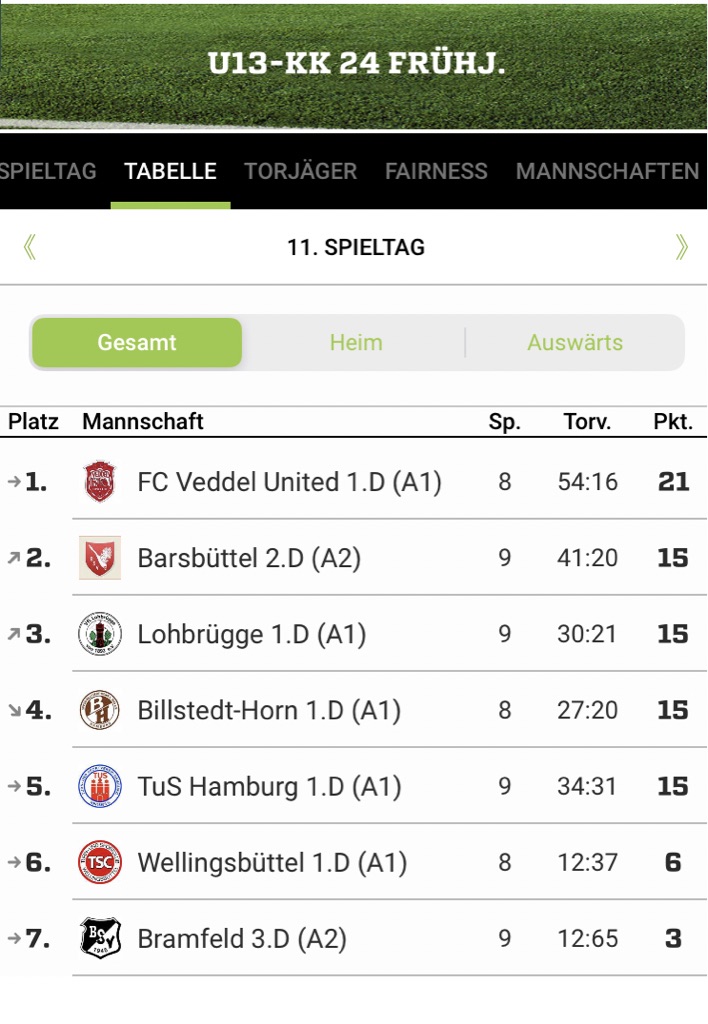The height and width of the screenshot is (1024, 708).
Task: Go to previous Spieltag with left chevron
Action: tap(29, 248)
